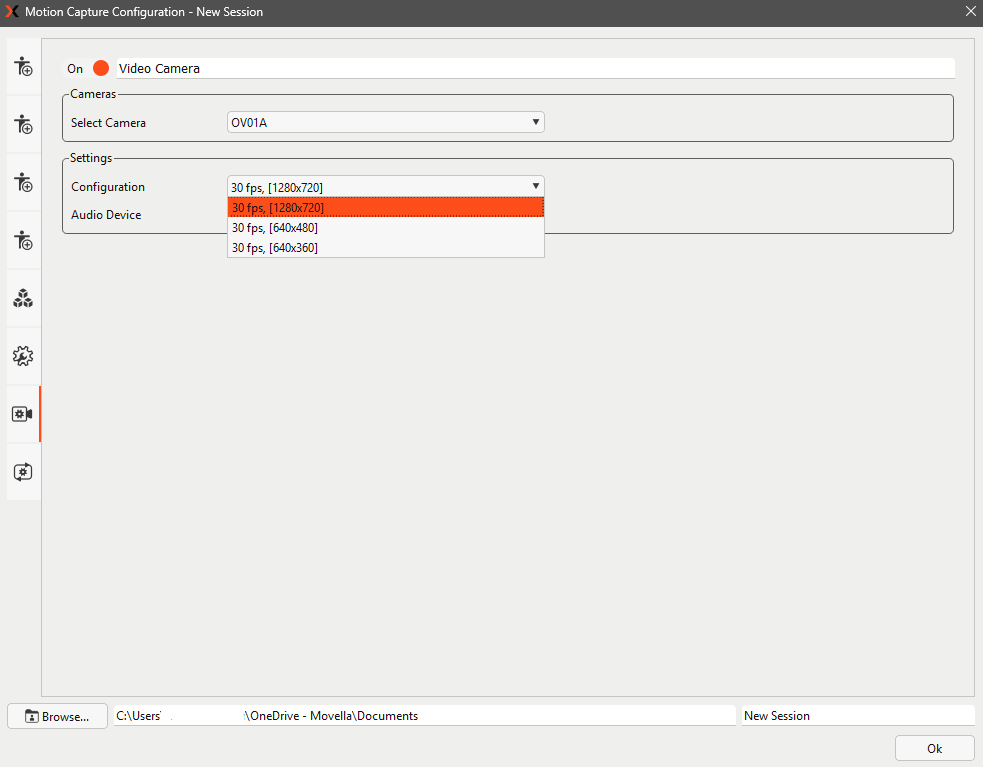Viewport: 983px width, 767px height.
Task: Open the fourth motion capture system tab in sidebar
Action: click(x=24, y=240)
